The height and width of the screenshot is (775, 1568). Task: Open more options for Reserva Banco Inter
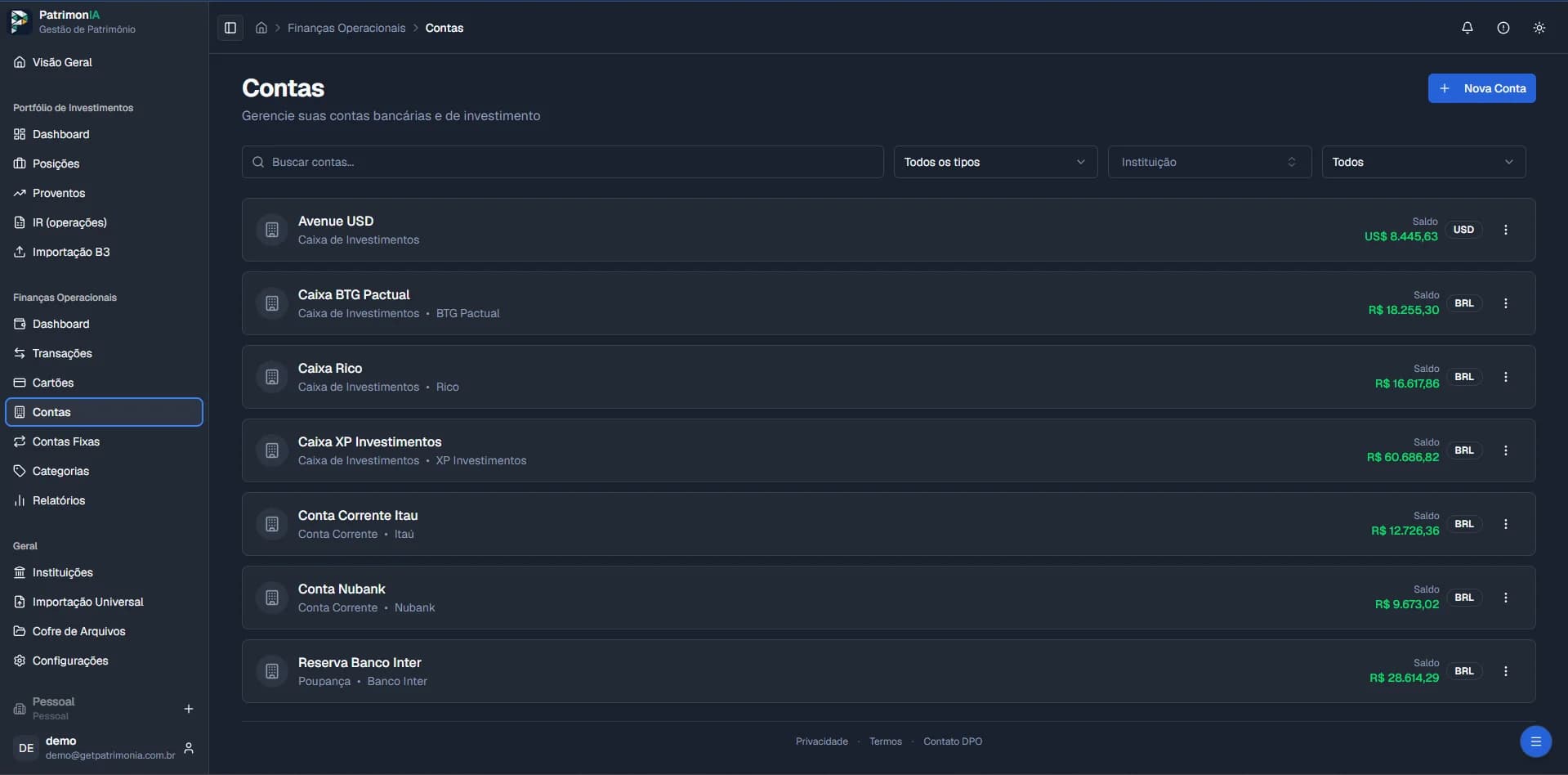pos(1506,671)
